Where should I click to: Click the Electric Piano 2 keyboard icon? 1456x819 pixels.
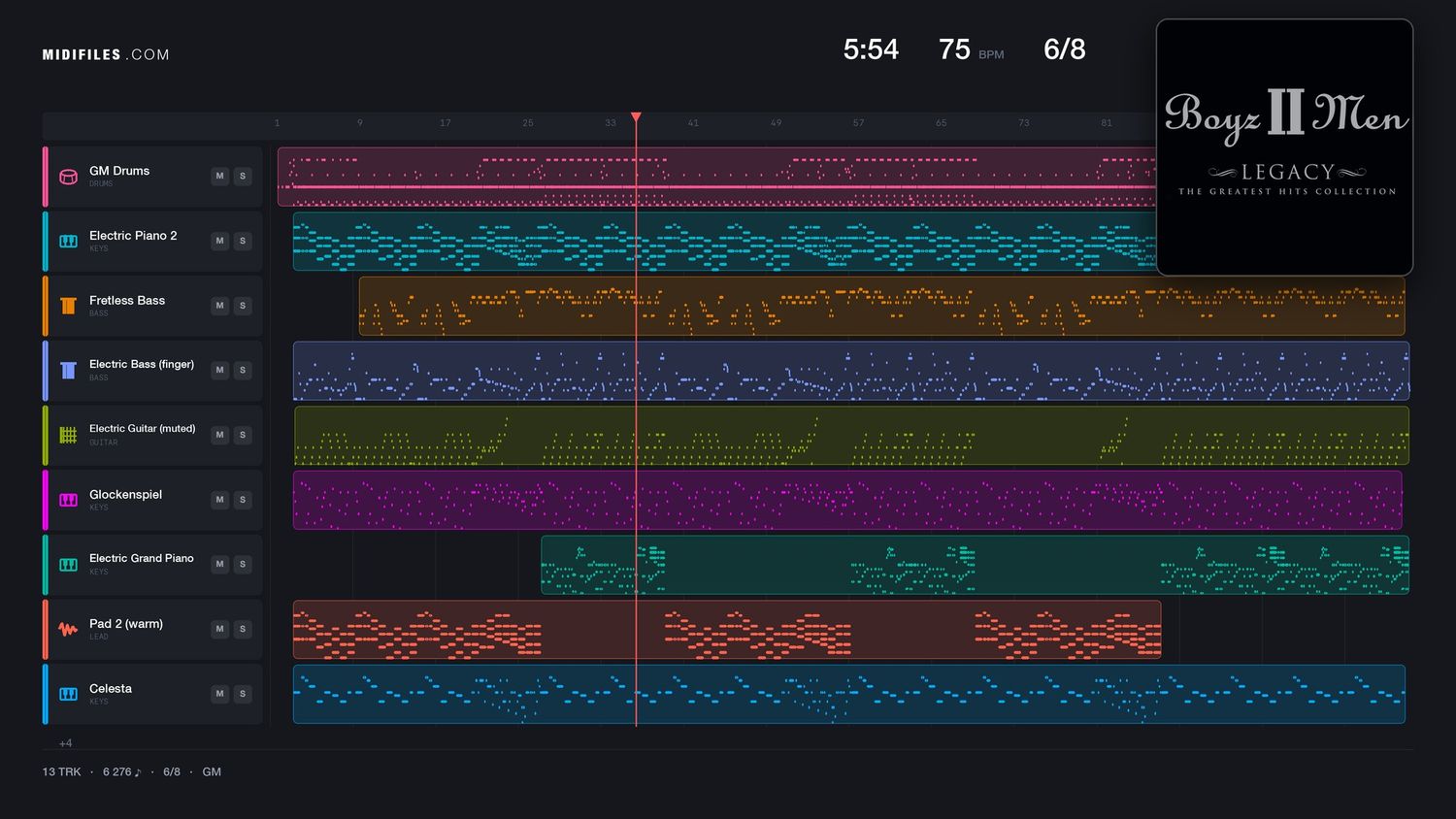(x=68, y=241)
